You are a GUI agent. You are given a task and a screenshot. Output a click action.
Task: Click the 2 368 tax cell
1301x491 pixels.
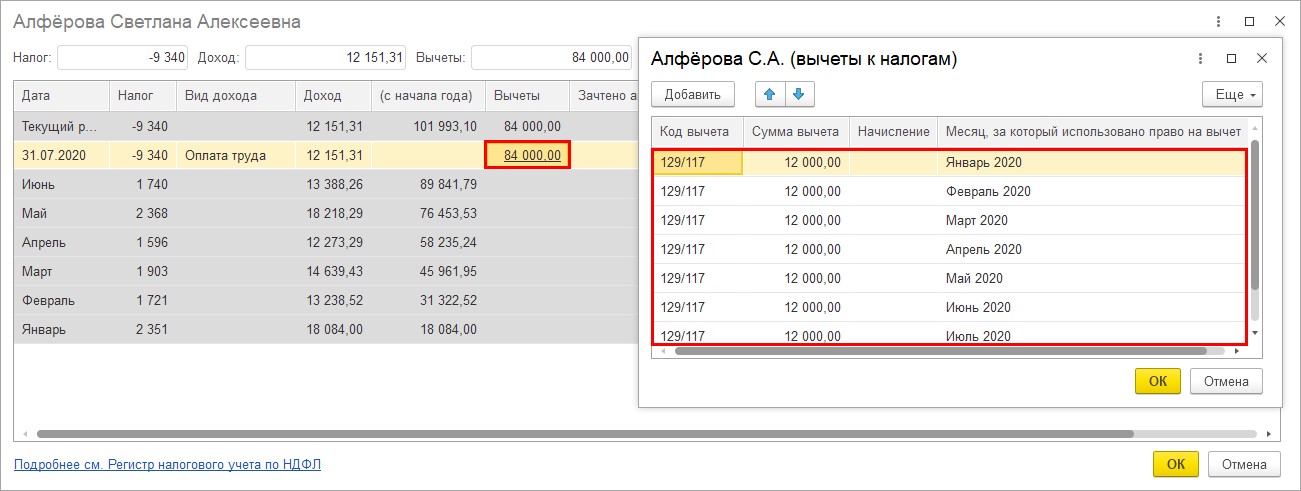(142, 213)
